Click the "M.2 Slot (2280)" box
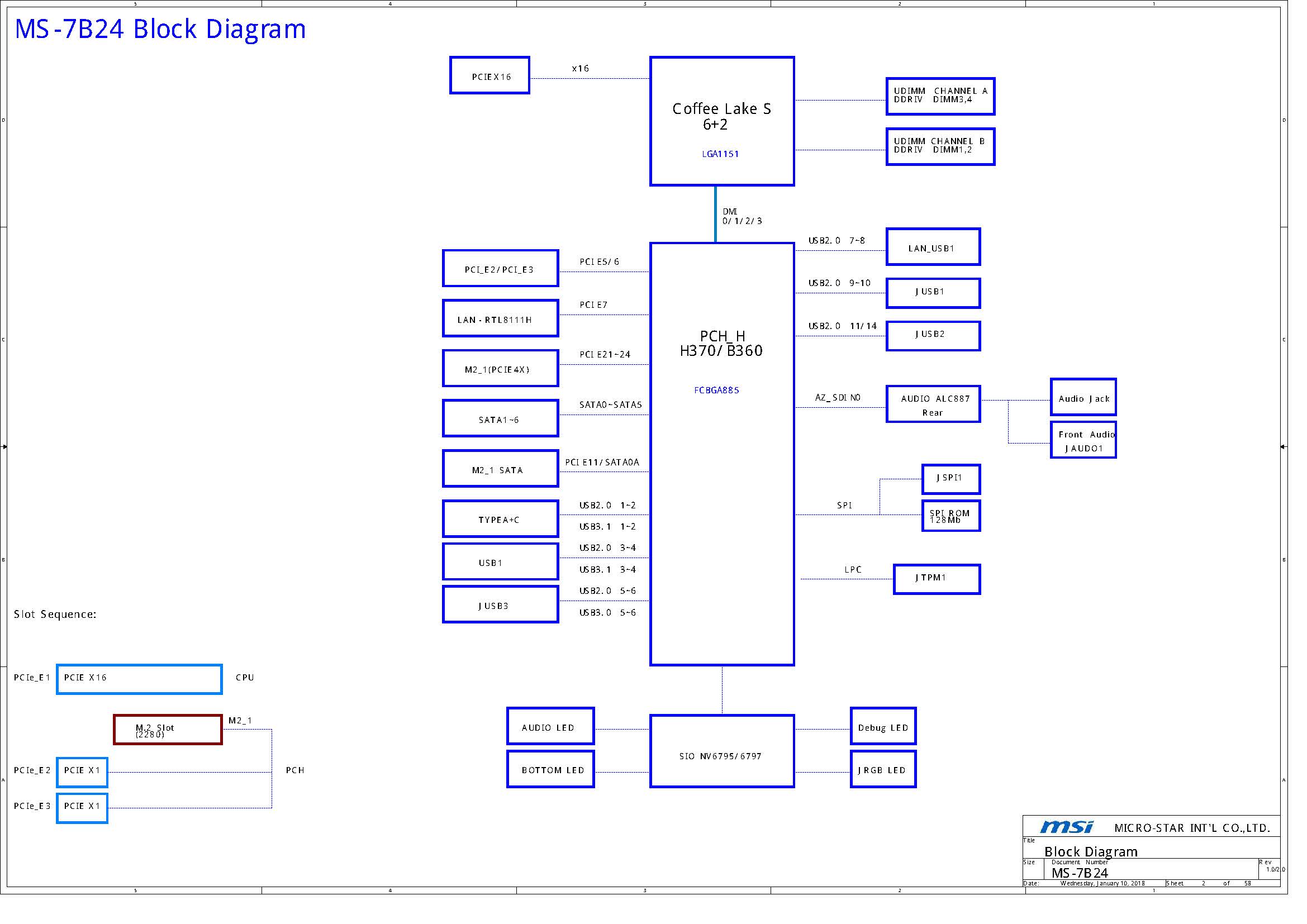Screen dimensions: 1307x924 tap(168, 730)
